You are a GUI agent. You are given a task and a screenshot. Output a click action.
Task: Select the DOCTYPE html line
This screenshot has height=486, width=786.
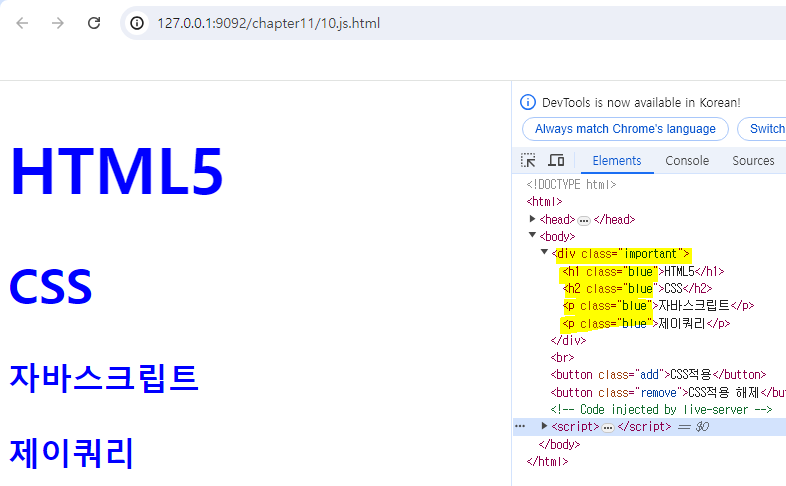coord(571,184)
